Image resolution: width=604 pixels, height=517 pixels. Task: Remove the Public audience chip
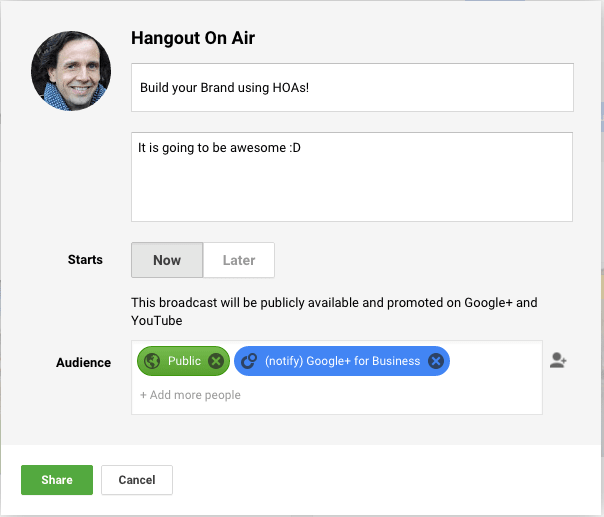[x=216, y=361]
